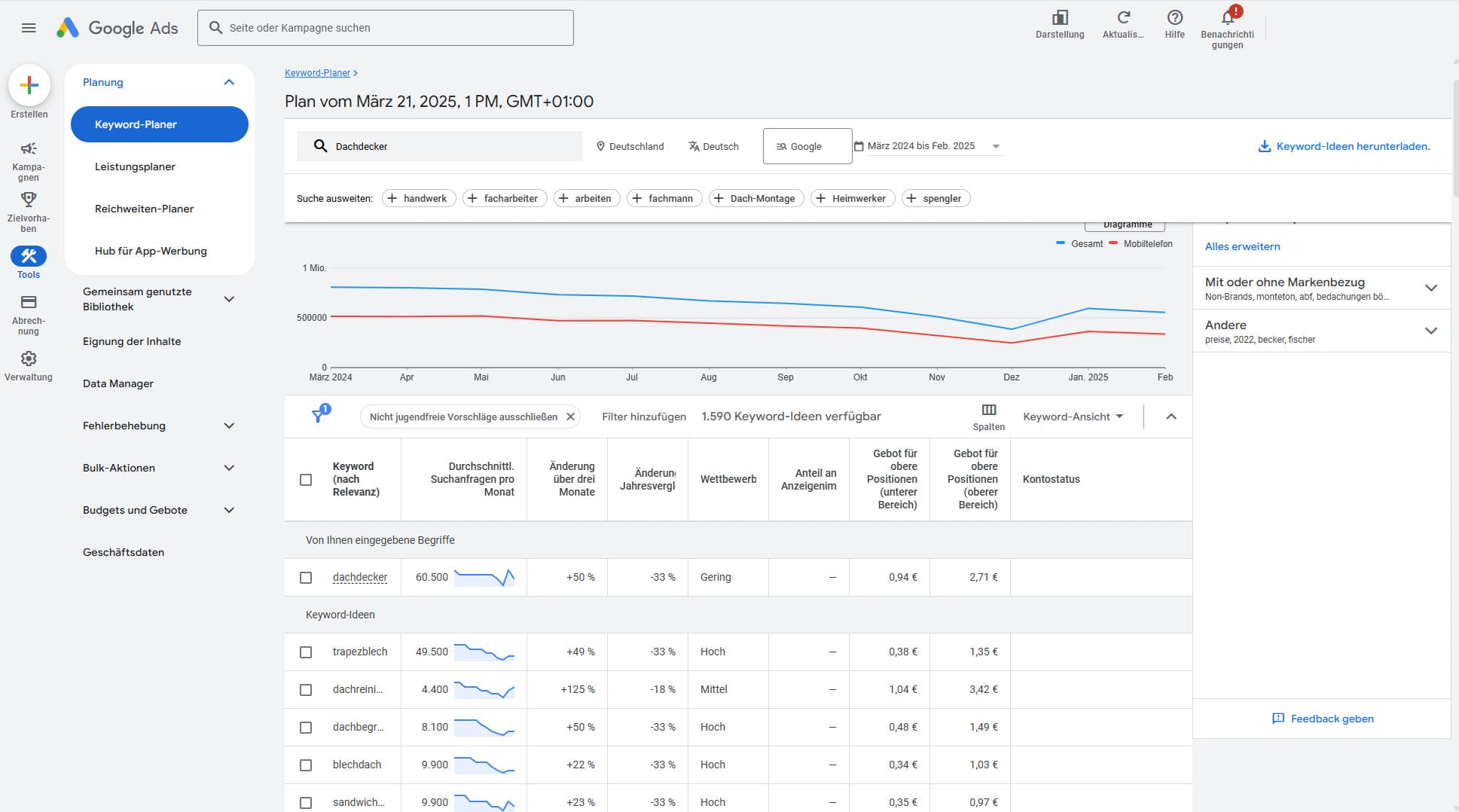The height and width of the screenshot is (812, 1459).
Task: Open the Keyword-Ansicht dropdown
Action: click(x=1073, y=417)
